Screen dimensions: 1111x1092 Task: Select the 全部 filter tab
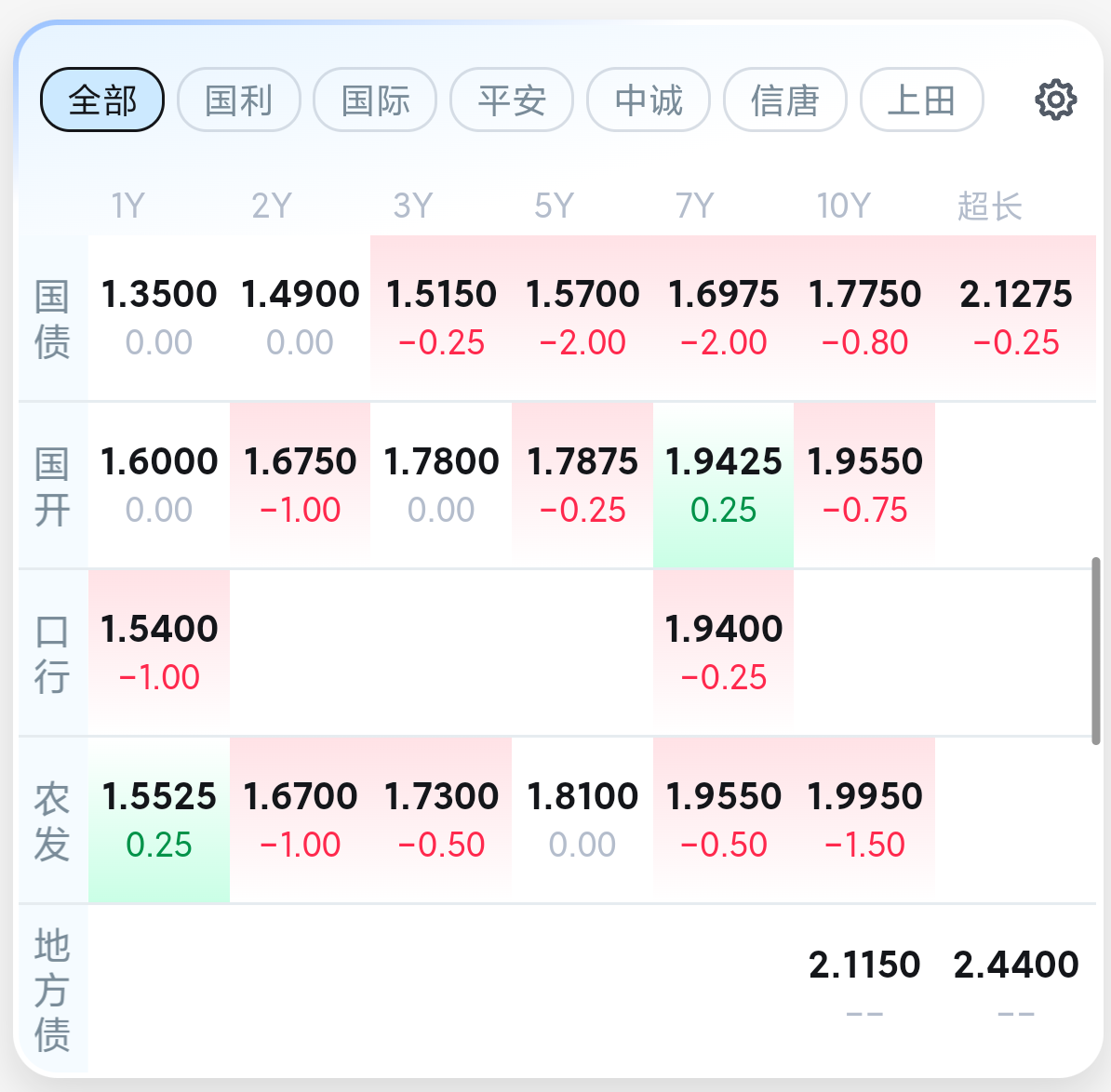pyautogui.click(x=102, y=100)
